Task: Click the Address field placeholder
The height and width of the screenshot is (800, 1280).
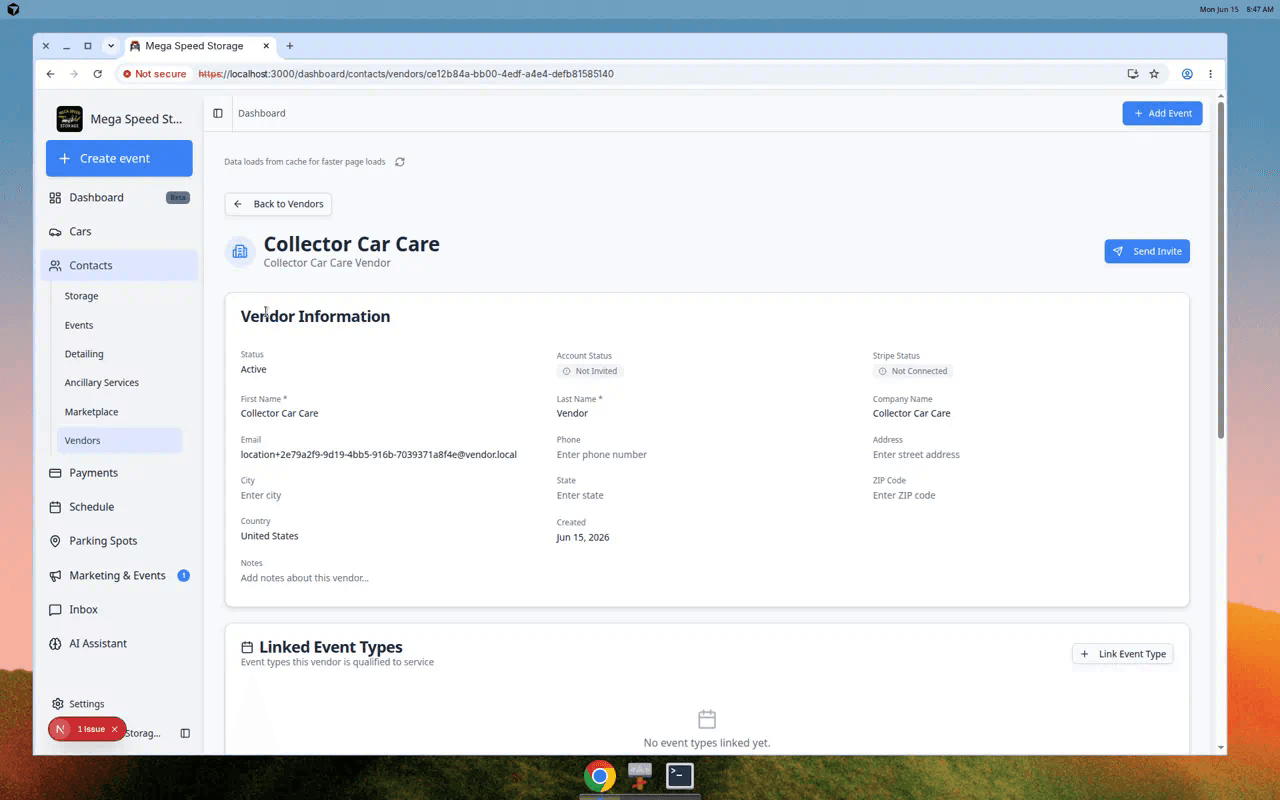Action: tap(916, 455)
